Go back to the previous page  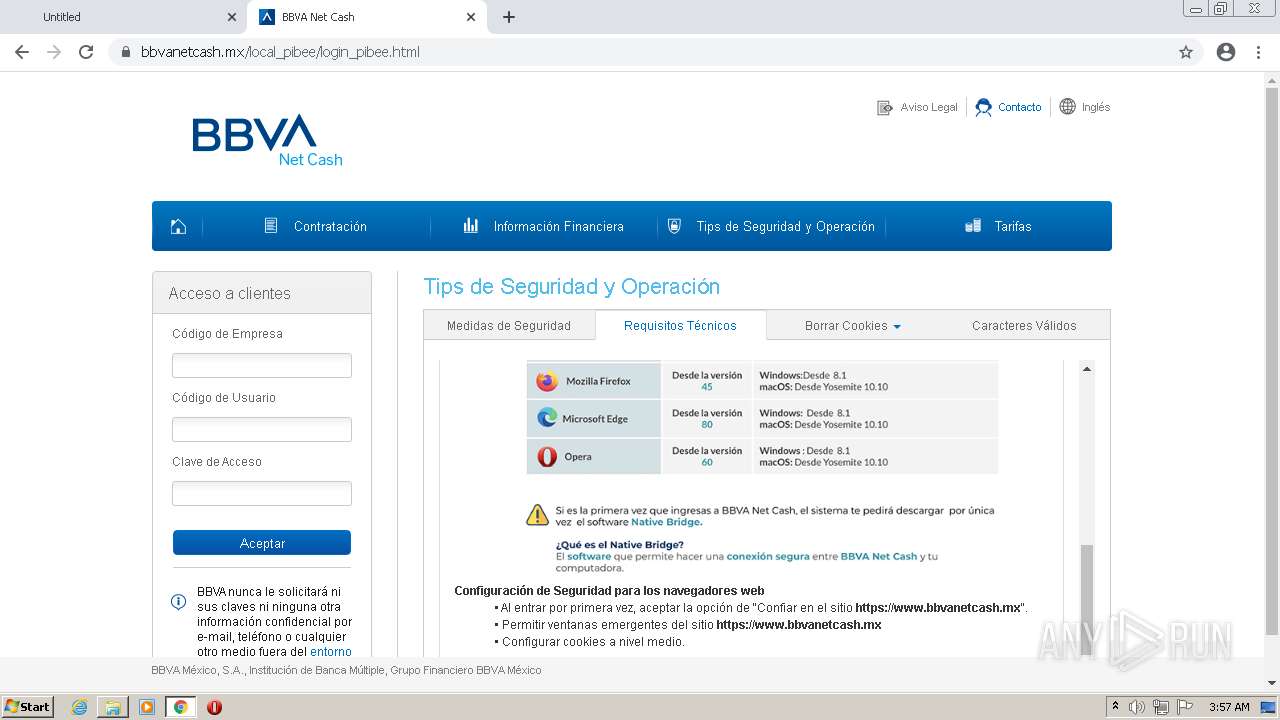tap(22, 52)
